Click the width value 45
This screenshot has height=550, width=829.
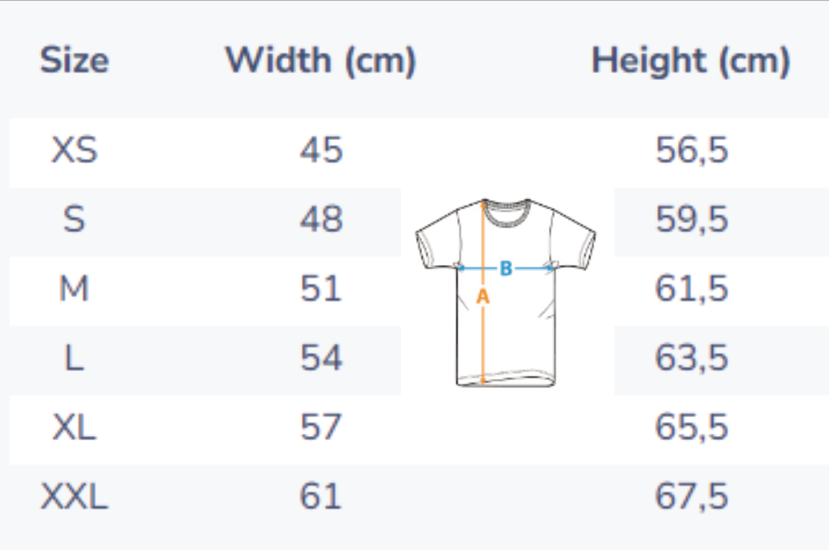click(x=321, y=151)
